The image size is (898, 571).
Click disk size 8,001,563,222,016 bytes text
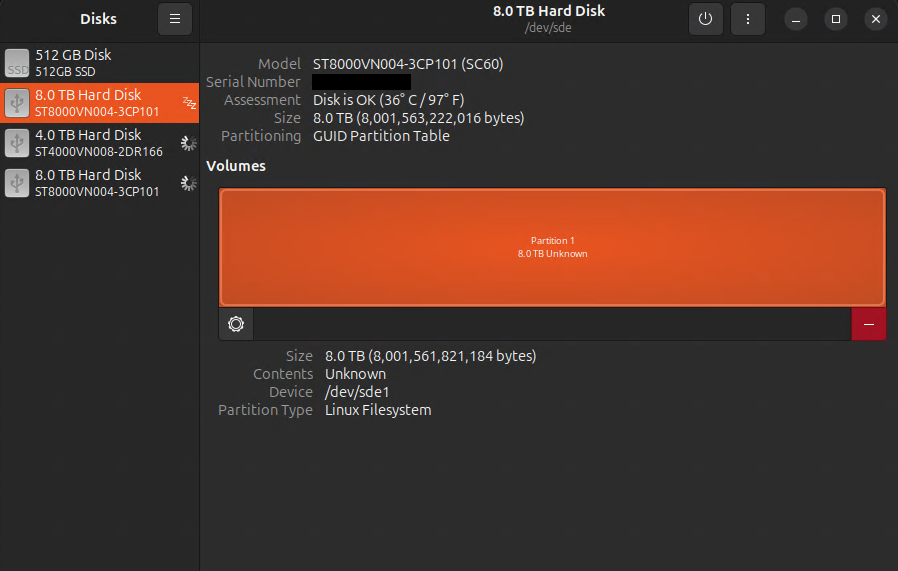click(419, 118)
